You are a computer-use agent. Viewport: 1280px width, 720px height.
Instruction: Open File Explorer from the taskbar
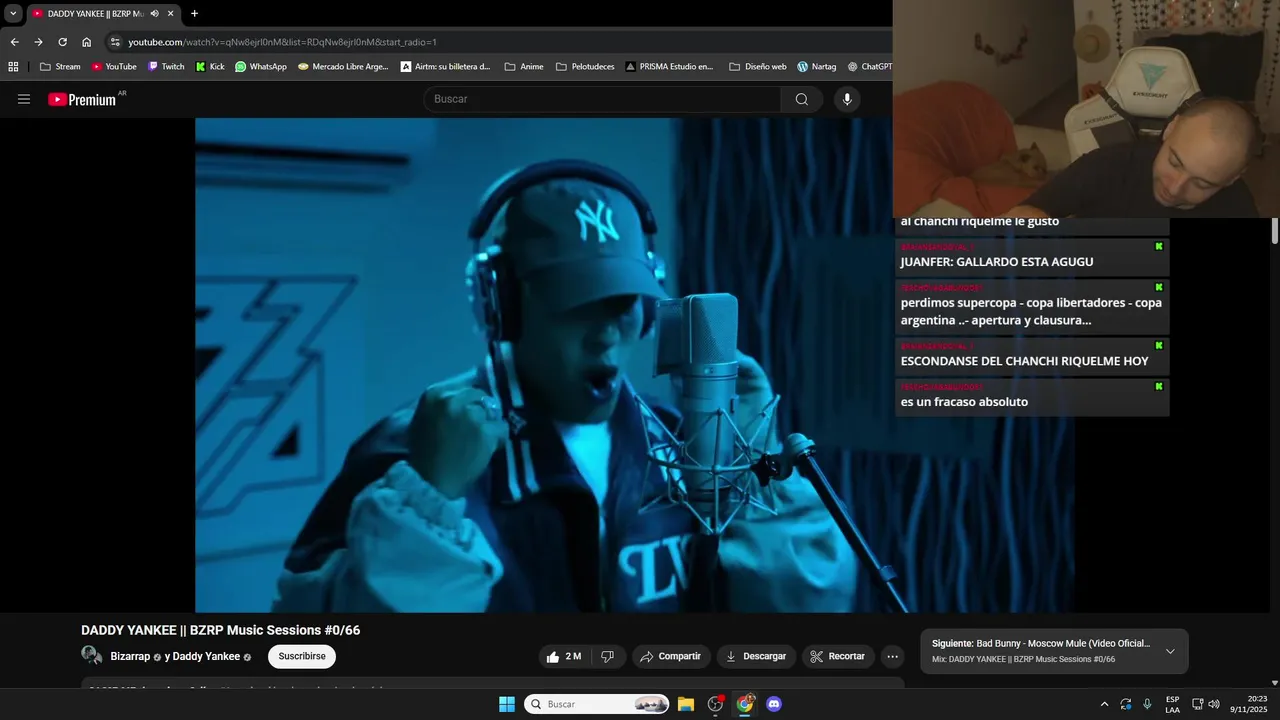point(686,704)
